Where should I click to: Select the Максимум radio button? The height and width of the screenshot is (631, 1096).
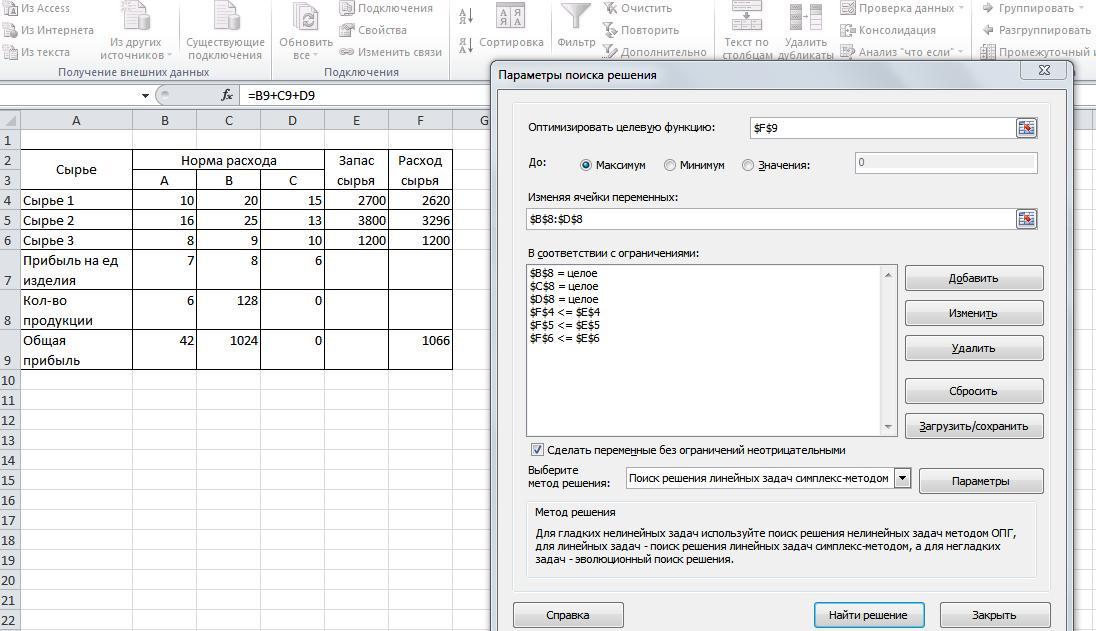(x=586, y=165)
